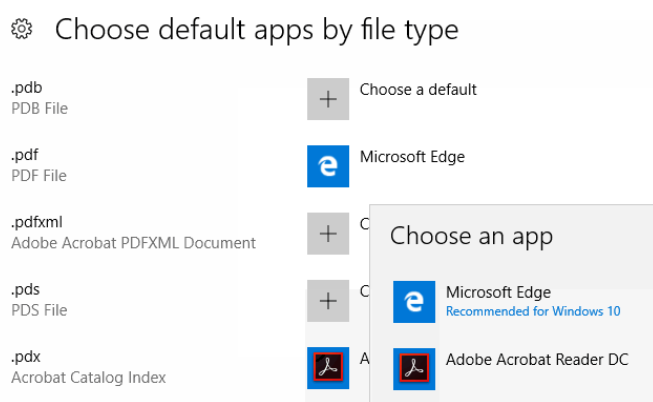653x402 pixels.
Task: Click the 'PDB File' description
Action: tap(40, 109)
